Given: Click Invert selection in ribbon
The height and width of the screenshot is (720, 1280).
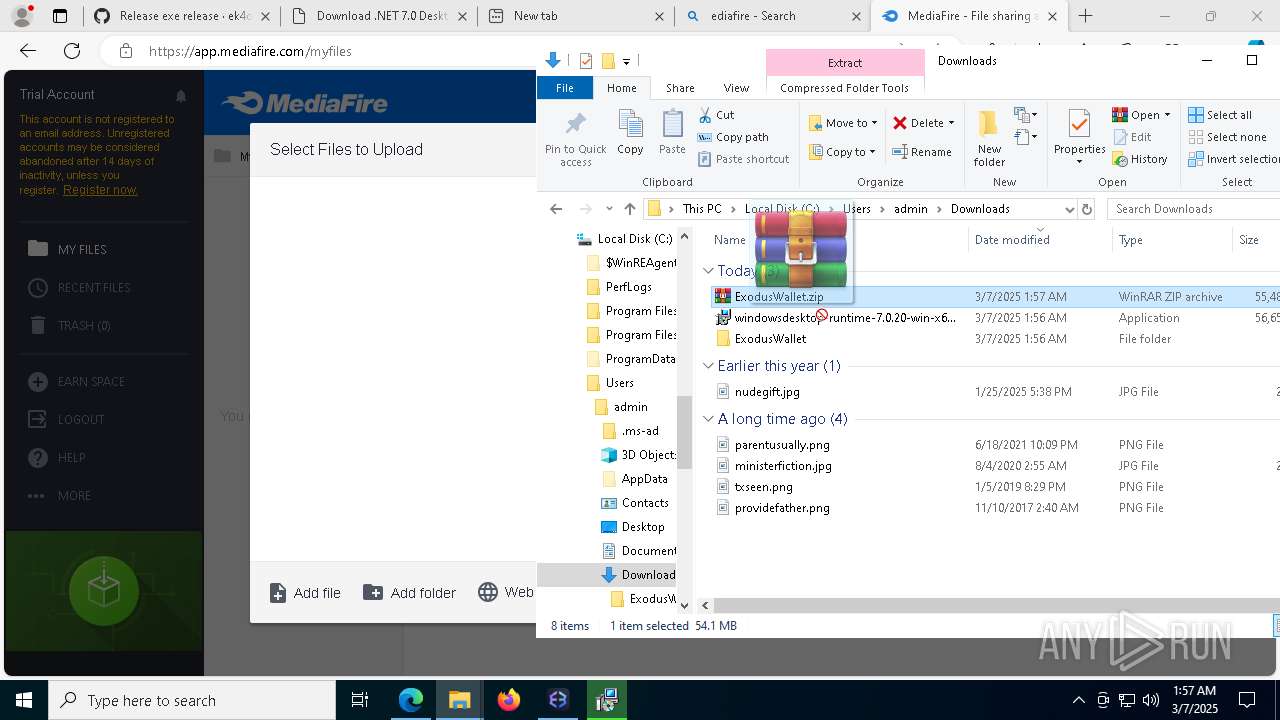Looking at the screenshot, I should pyautogui.click(x=1234, y=159).
